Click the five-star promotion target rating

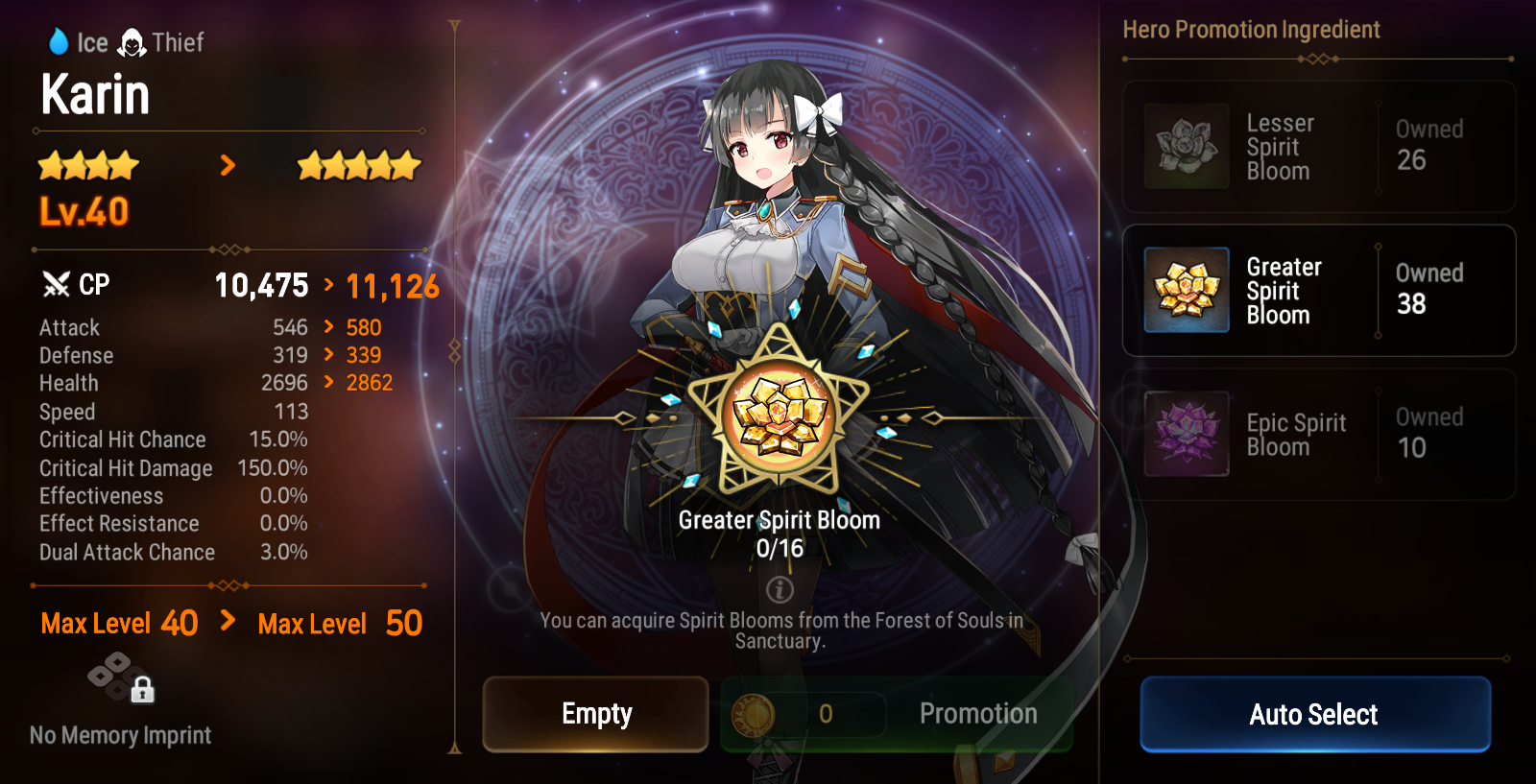[x=359, y=166]
